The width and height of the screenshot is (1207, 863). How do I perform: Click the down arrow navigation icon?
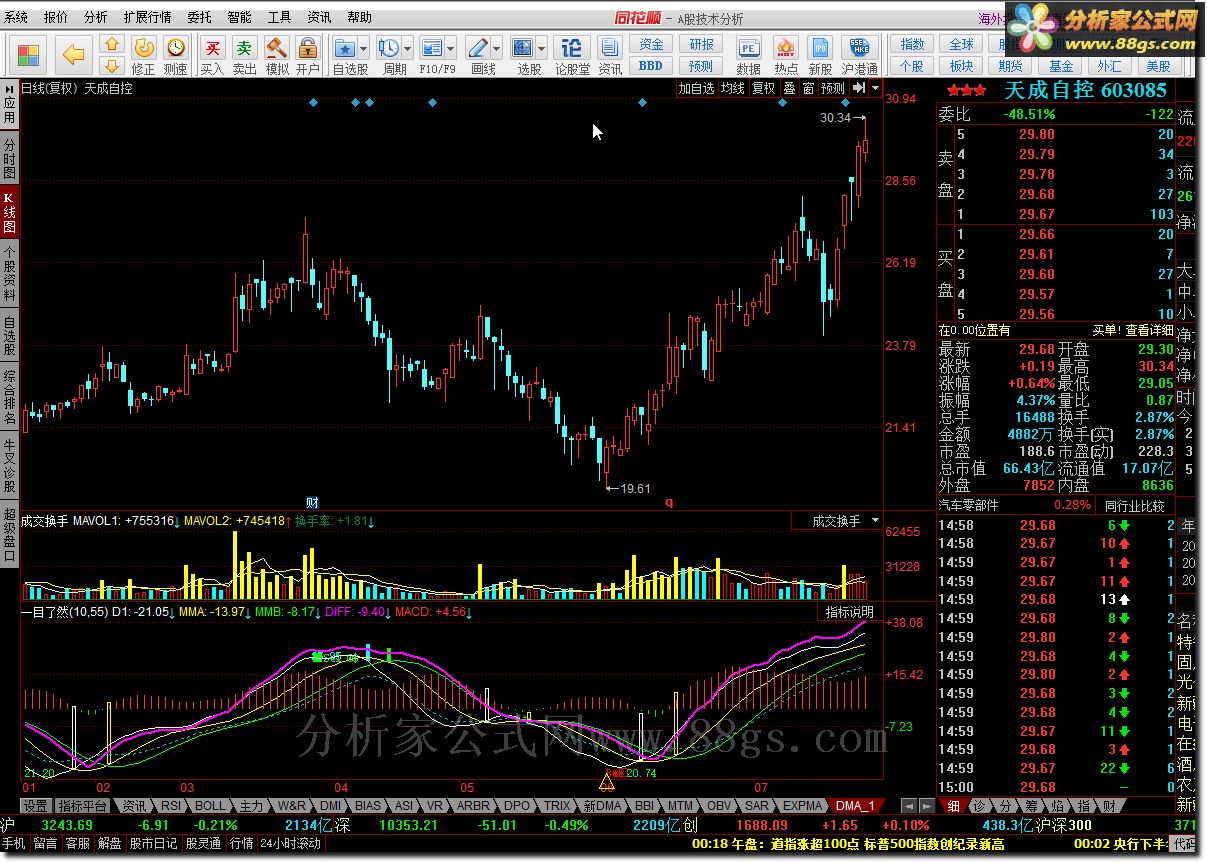(x=113, y=65)
